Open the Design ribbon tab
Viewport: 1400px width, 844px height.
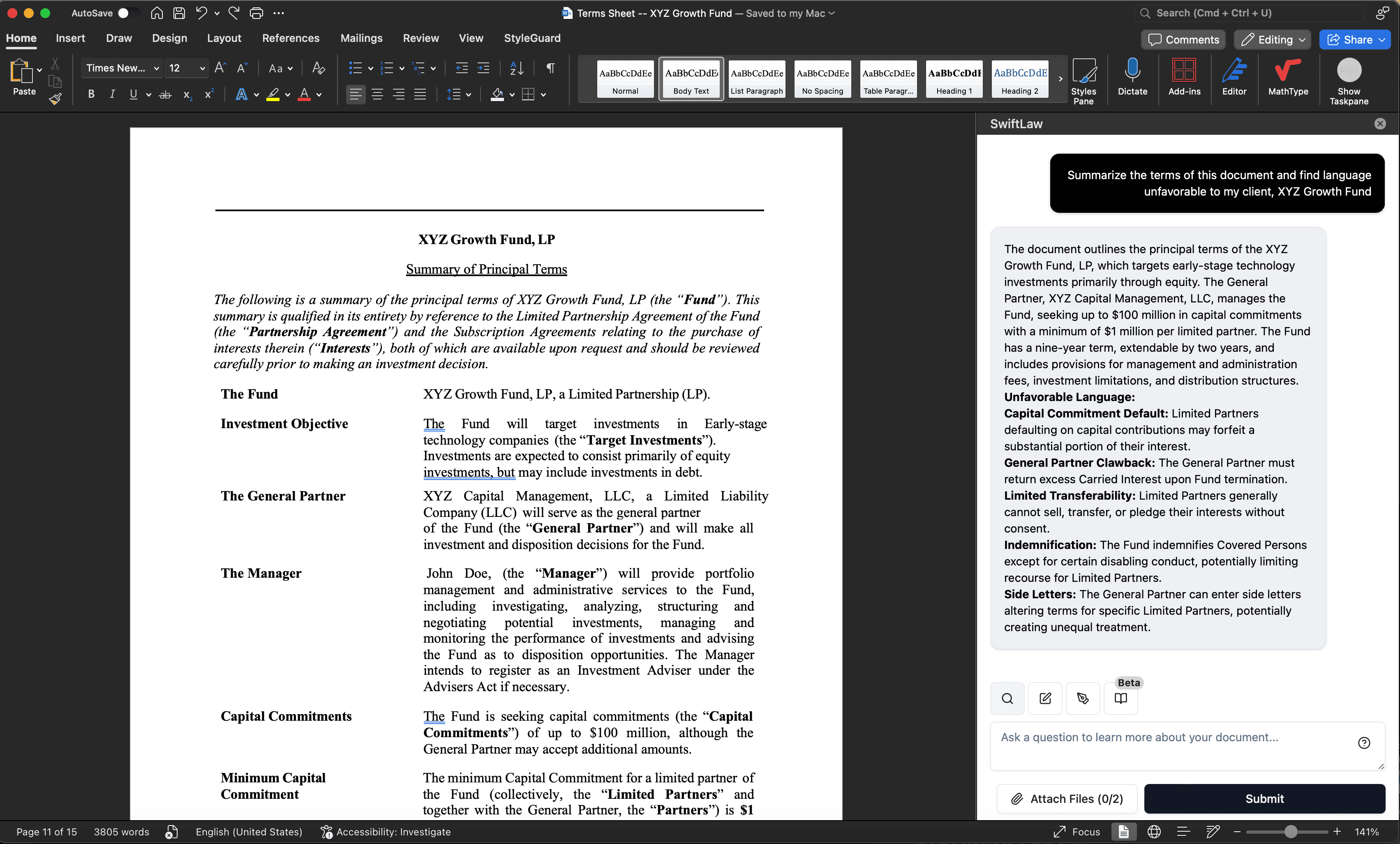coord(169,38)
